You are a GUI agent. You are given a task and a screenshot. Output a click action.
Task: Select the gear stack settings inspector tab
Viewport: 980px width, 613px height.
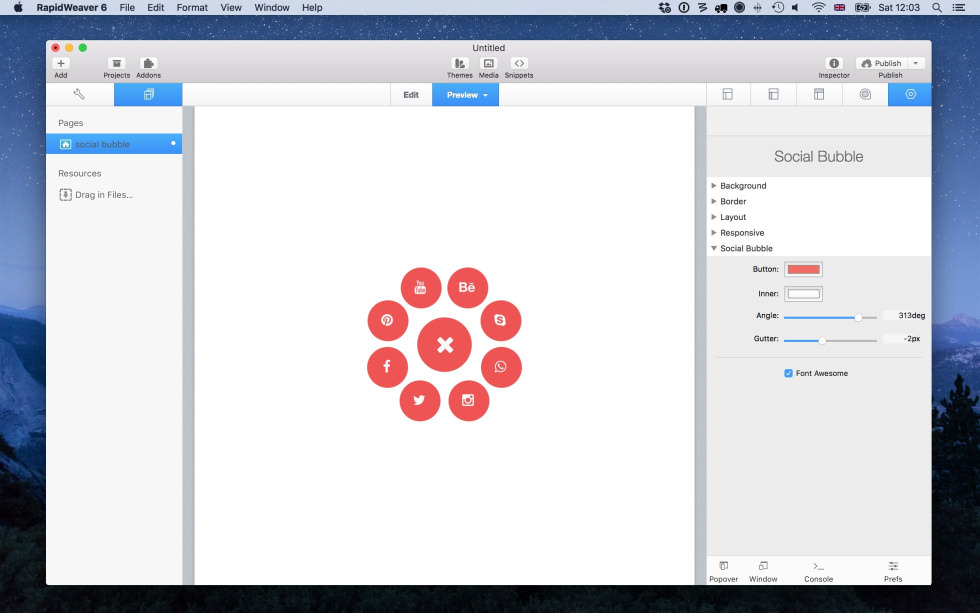(x=910, y=94)
